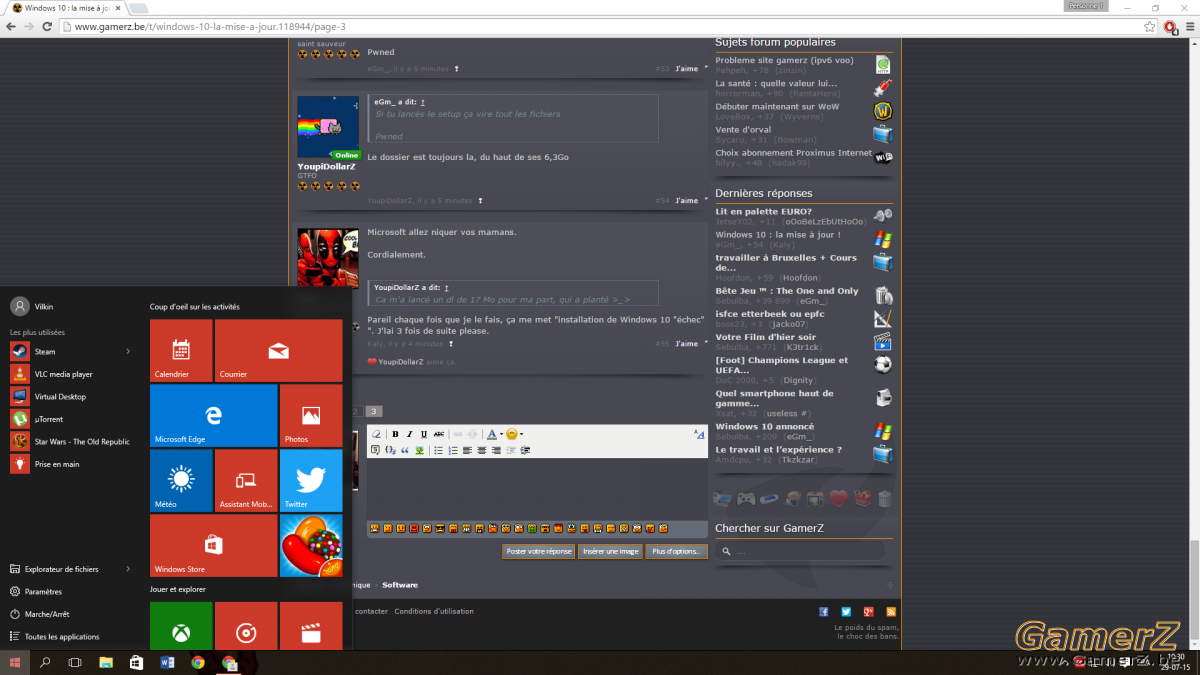Image resolution: width=1200 pixels, height=675 pixels.
Task: Apply Italic formatting in the reply editor
Action: tap(410, 434)
